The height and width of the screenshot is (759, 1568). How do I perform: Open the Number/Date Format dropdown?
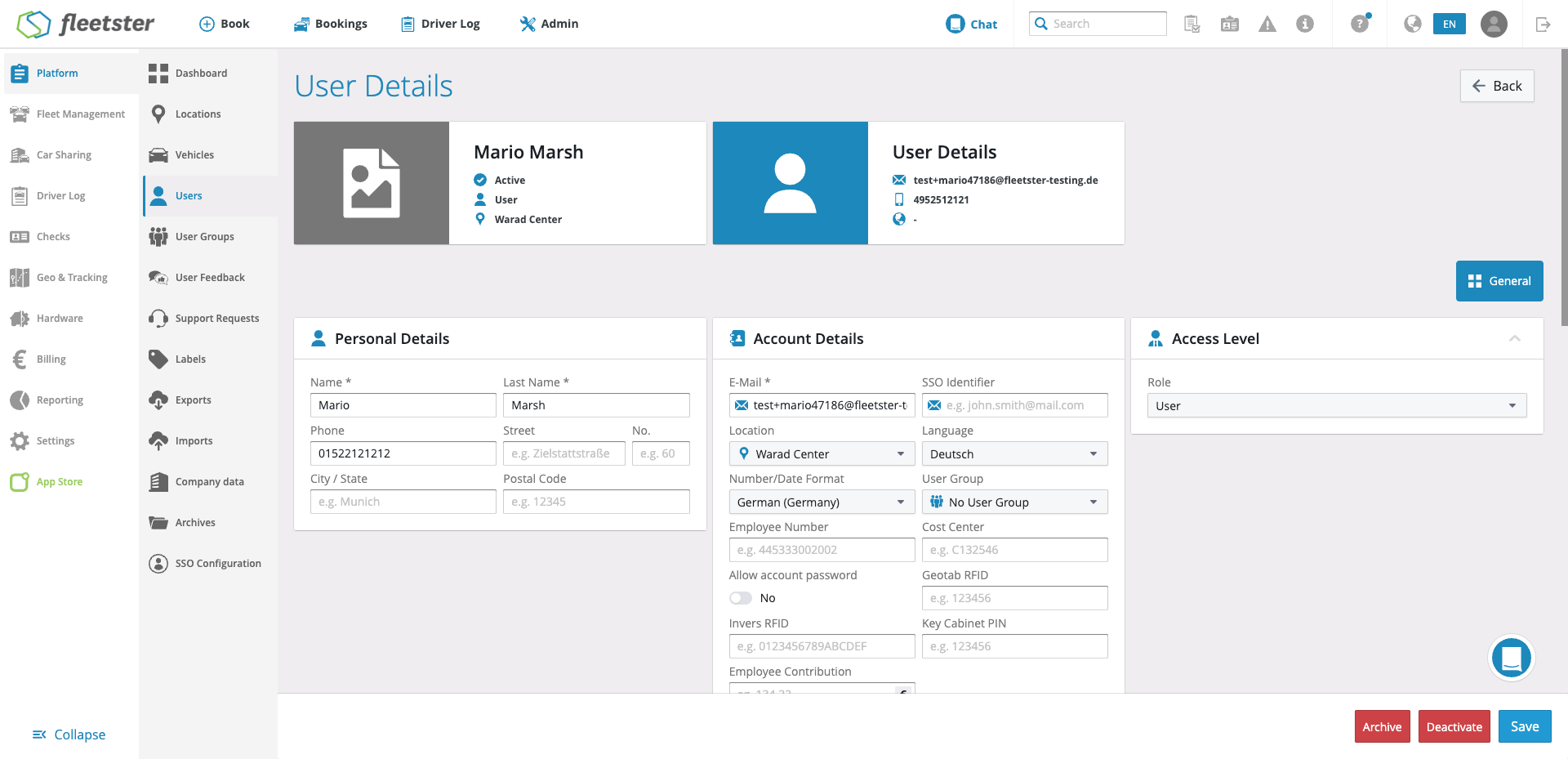[x=822, y=502]
